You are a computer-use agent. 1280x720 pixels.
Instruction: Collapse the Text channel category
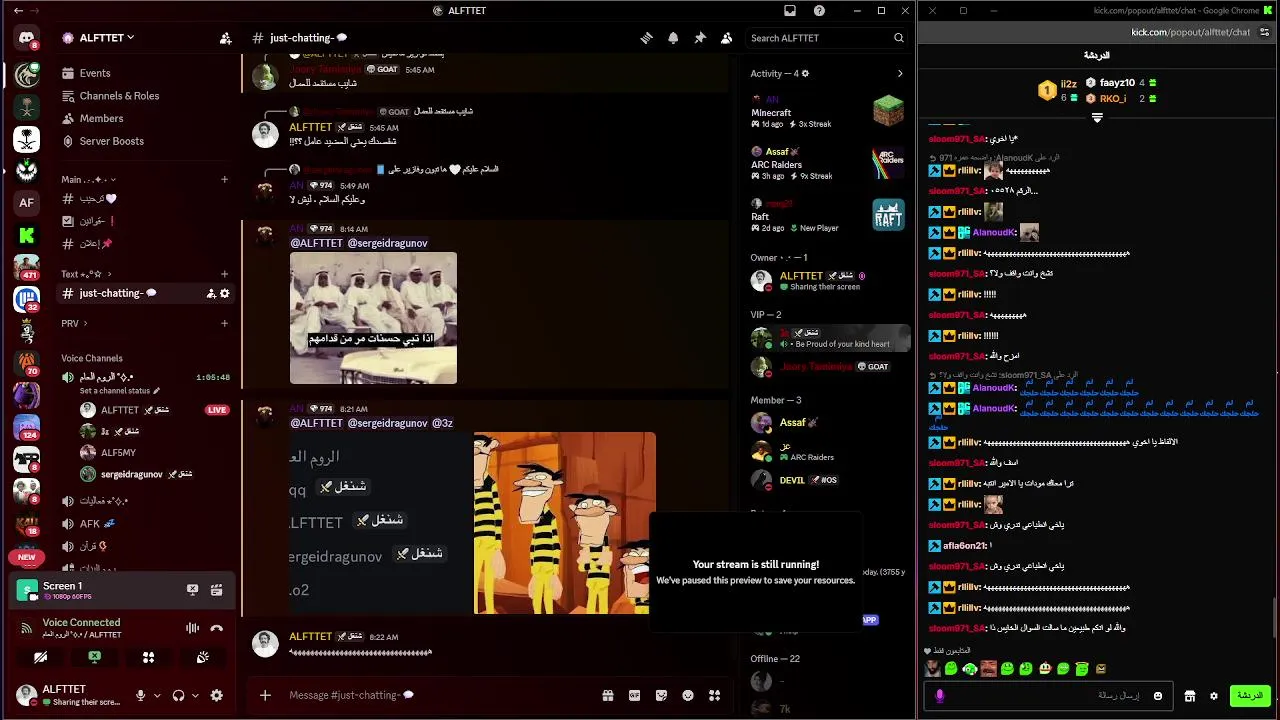pos(87,274)
